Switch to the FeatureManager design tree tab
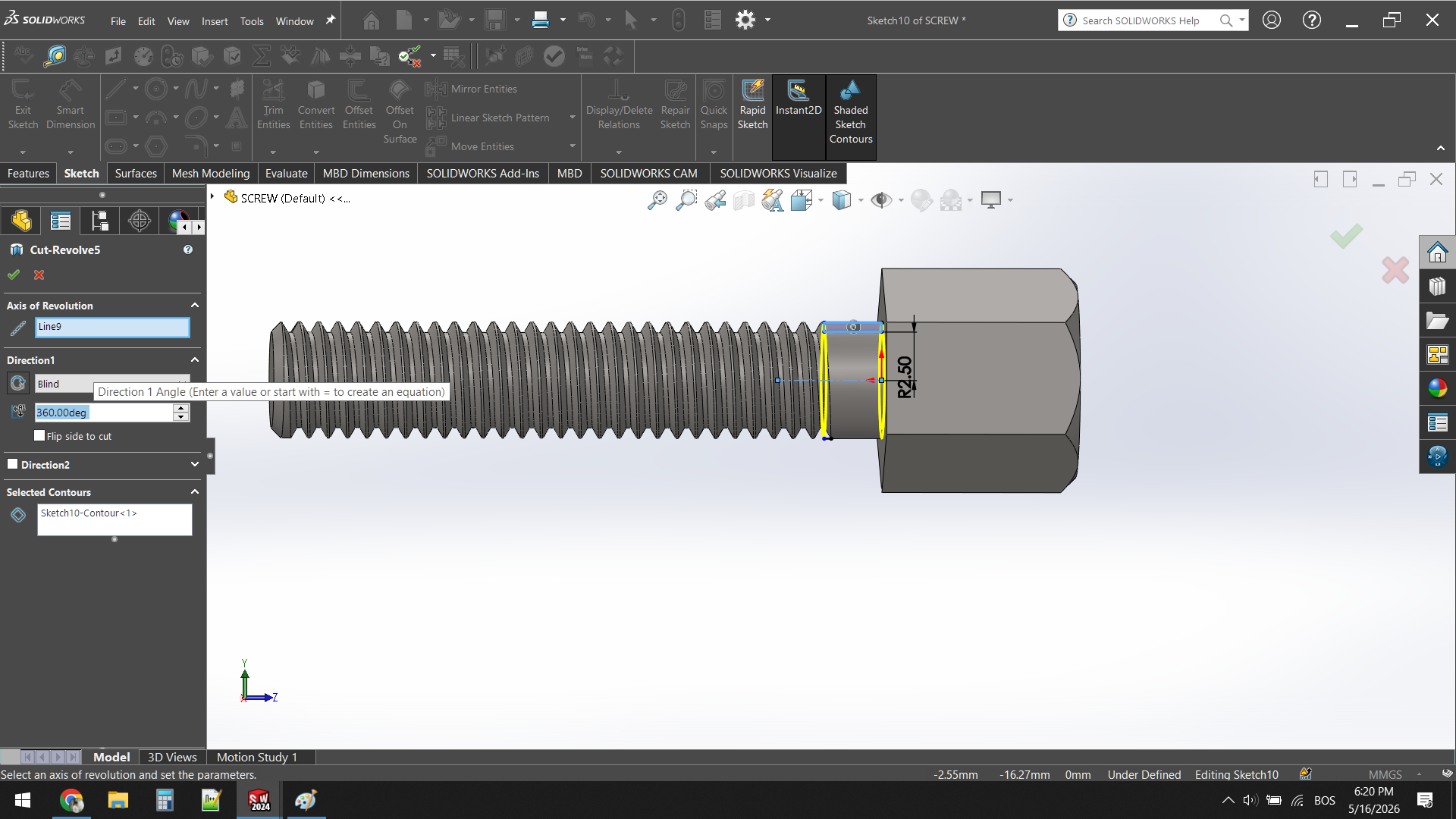The height and width of the screenshot is (819, 1456). [x=21, y=221]
